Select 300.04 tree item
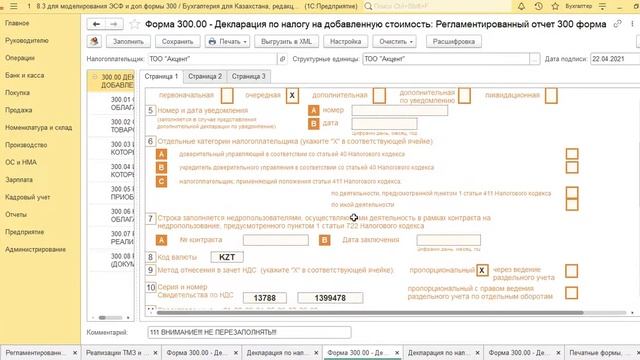Screen dimensions: 640x360 click(122, 171)
